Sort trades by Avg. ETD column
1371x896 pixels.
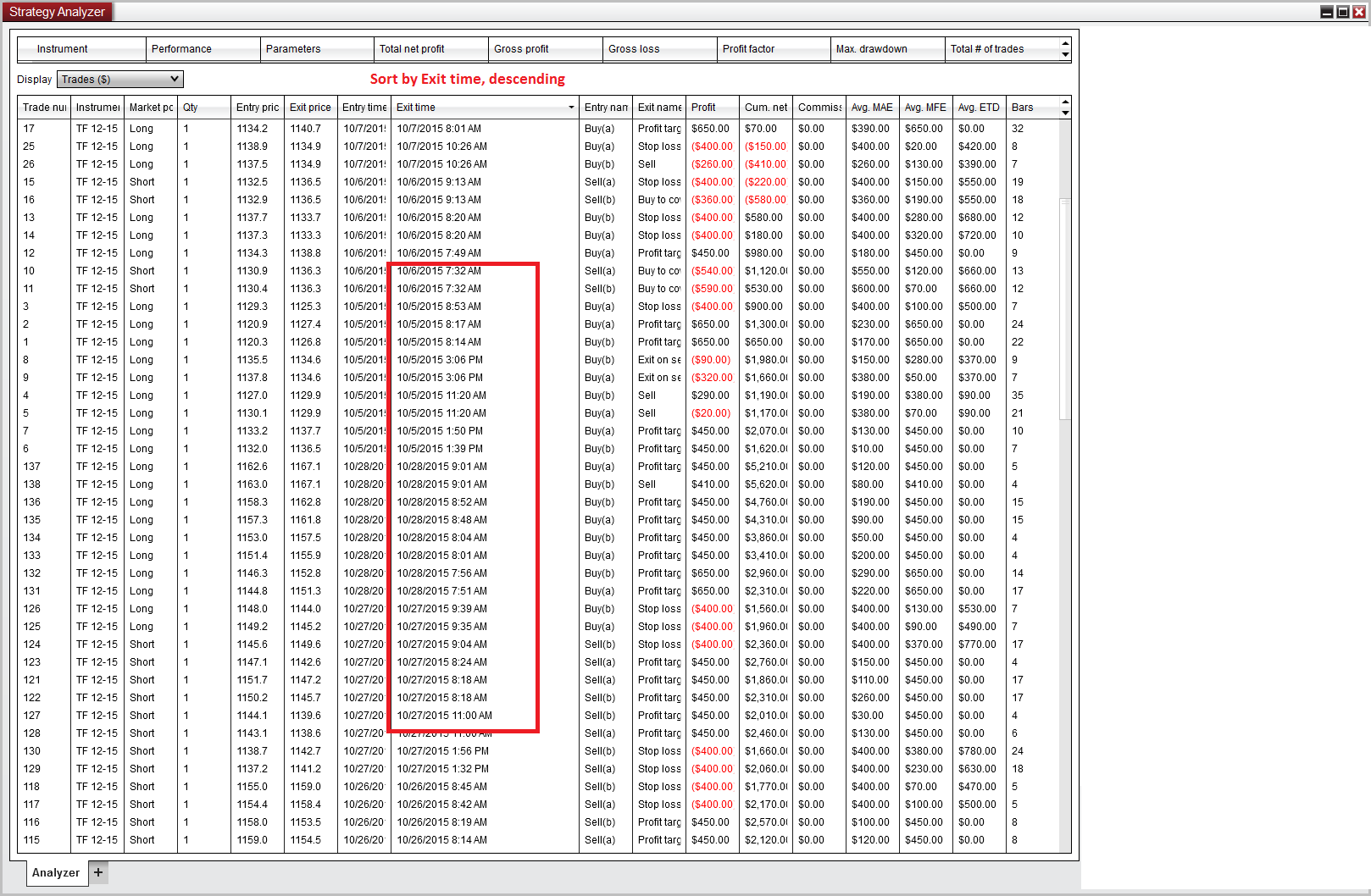(980, 108)
